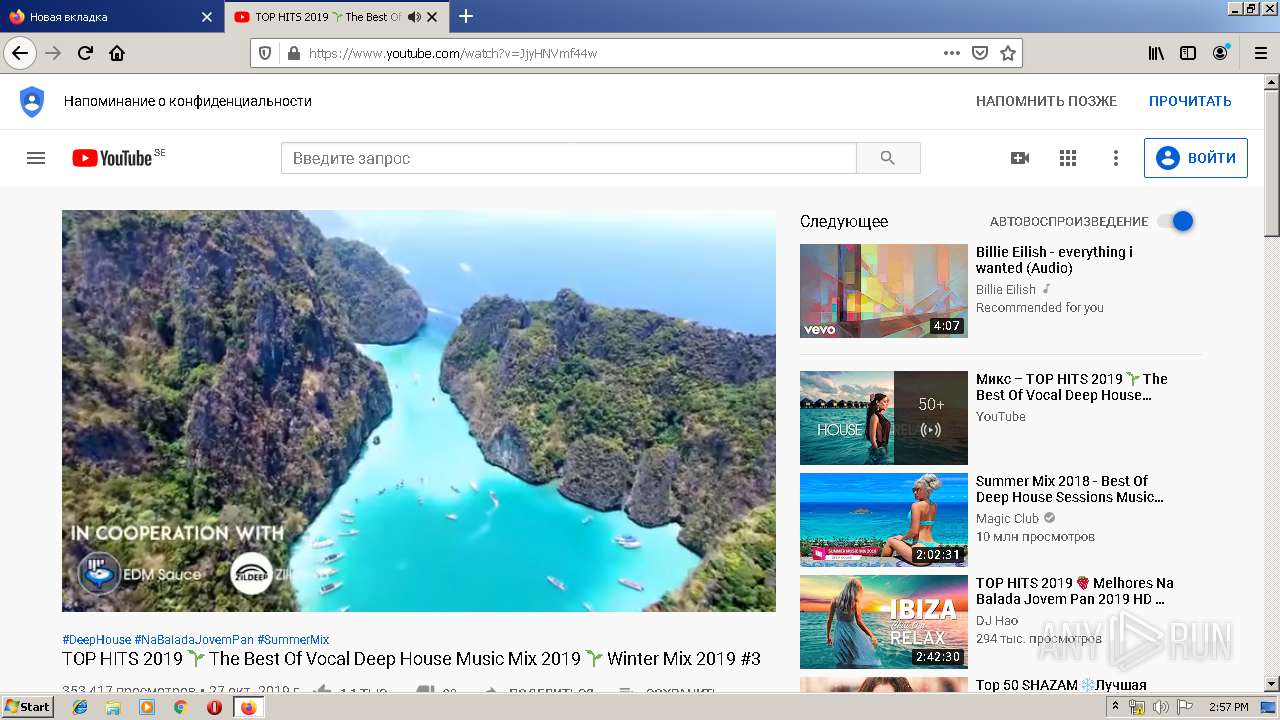
Task: Open page actions three-dot menu
Action: click(952, 53)
